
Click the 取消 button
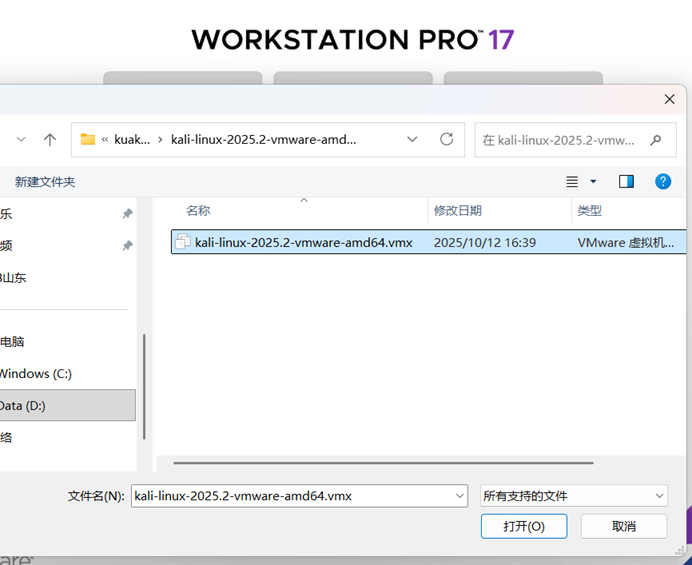(x=624, y=526)
